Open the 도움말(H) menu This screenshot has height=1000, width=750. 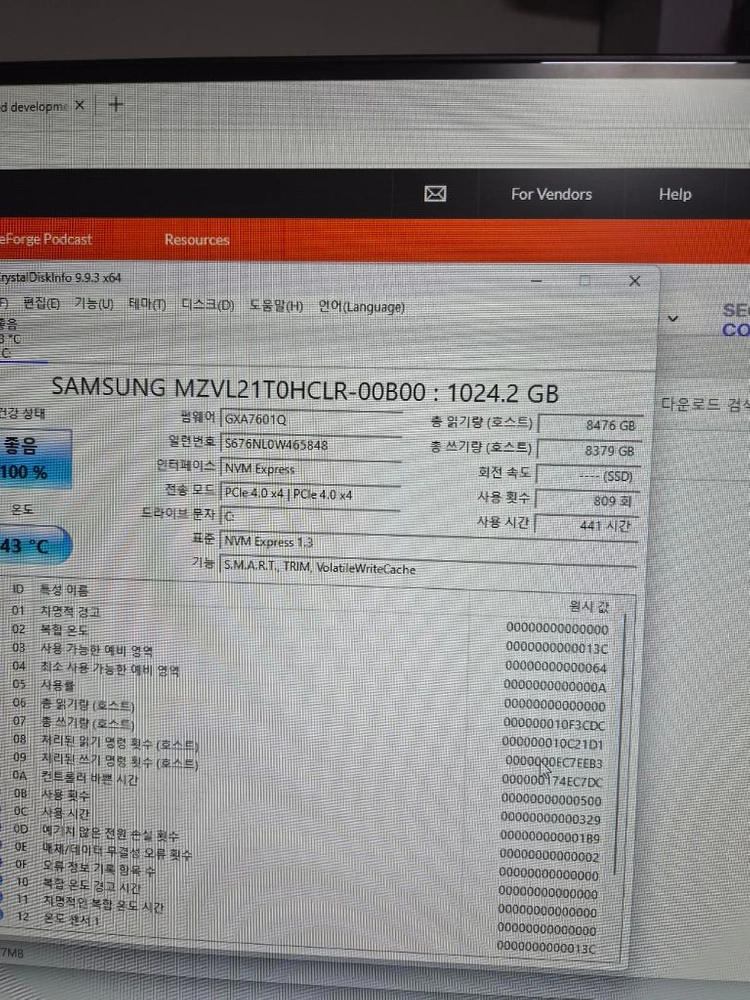click(x=276, y=305)
